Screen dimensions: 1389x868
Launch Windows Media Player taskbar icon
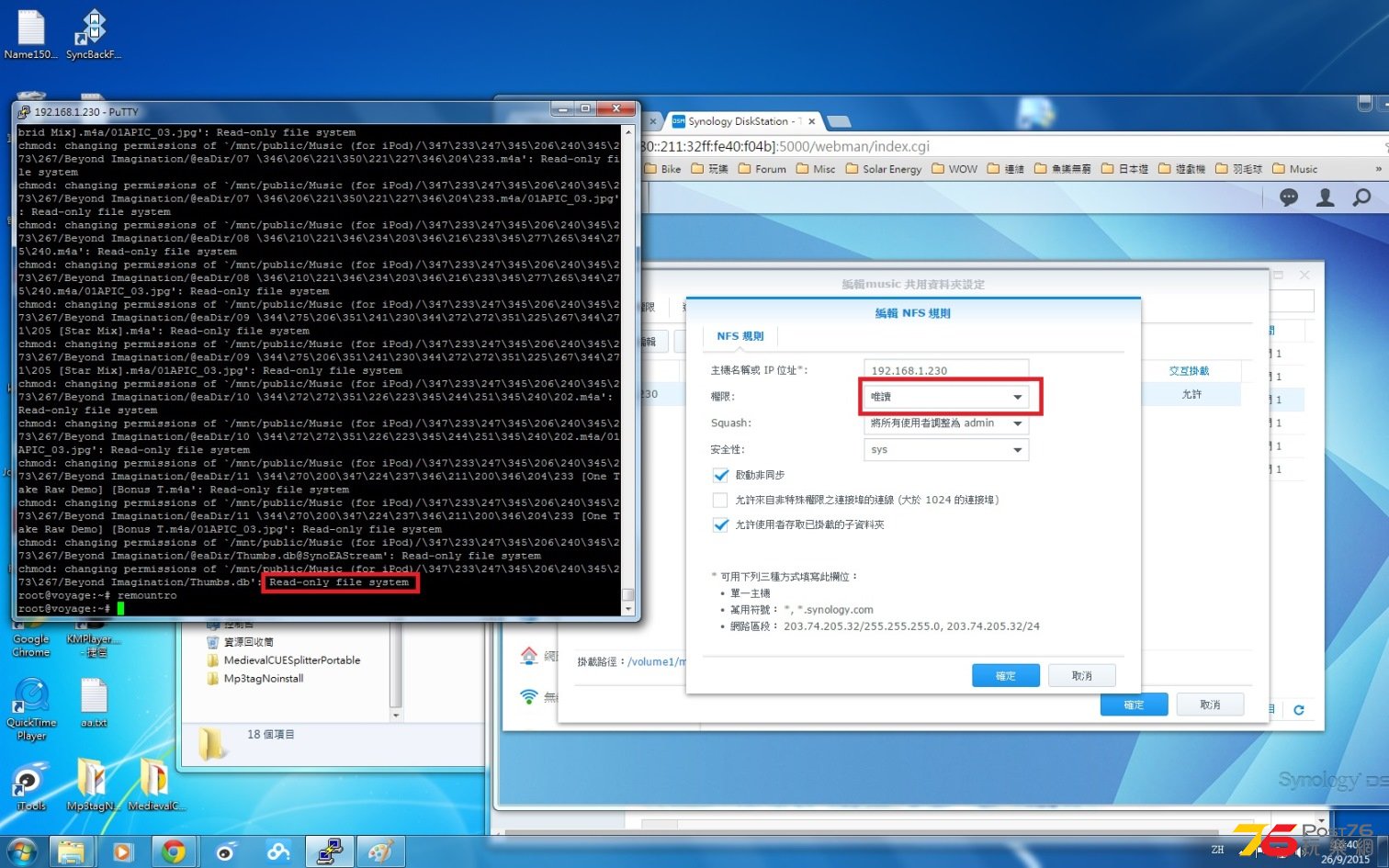pyautogui.click(x=122, y=852)
